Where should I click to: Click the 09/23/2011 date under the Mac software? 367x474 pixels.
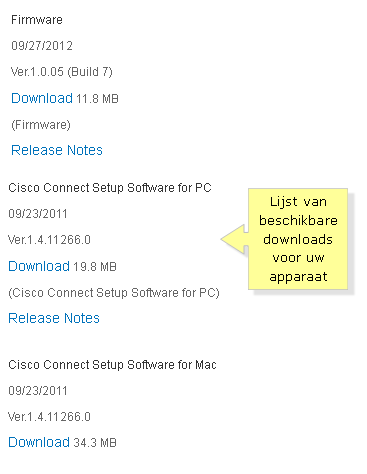click(38, 391)
